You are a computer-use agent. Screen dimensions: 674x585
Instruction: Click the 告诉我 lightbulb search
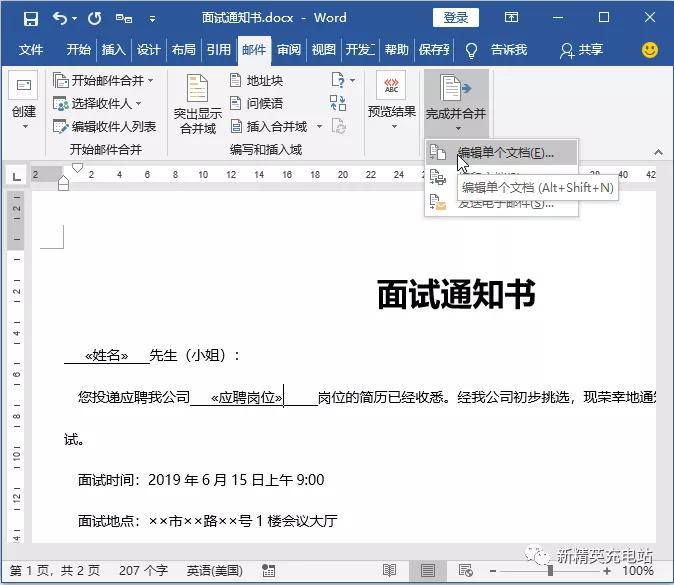coord(496,50)
